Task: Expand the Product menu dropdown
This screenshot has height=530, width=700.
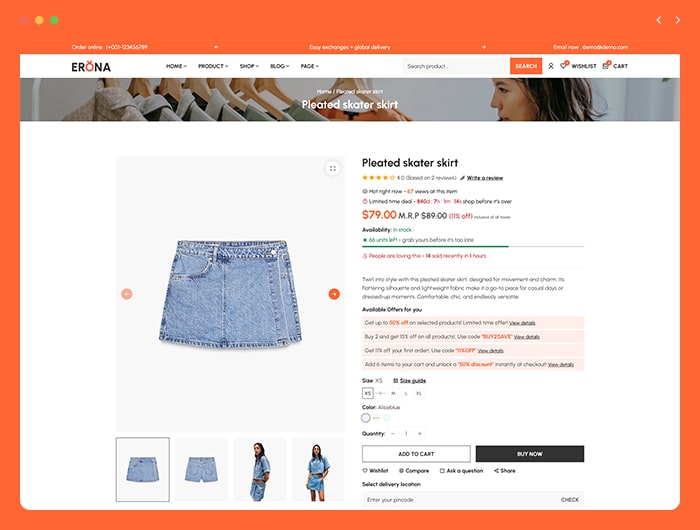Action: pos(213,66)
